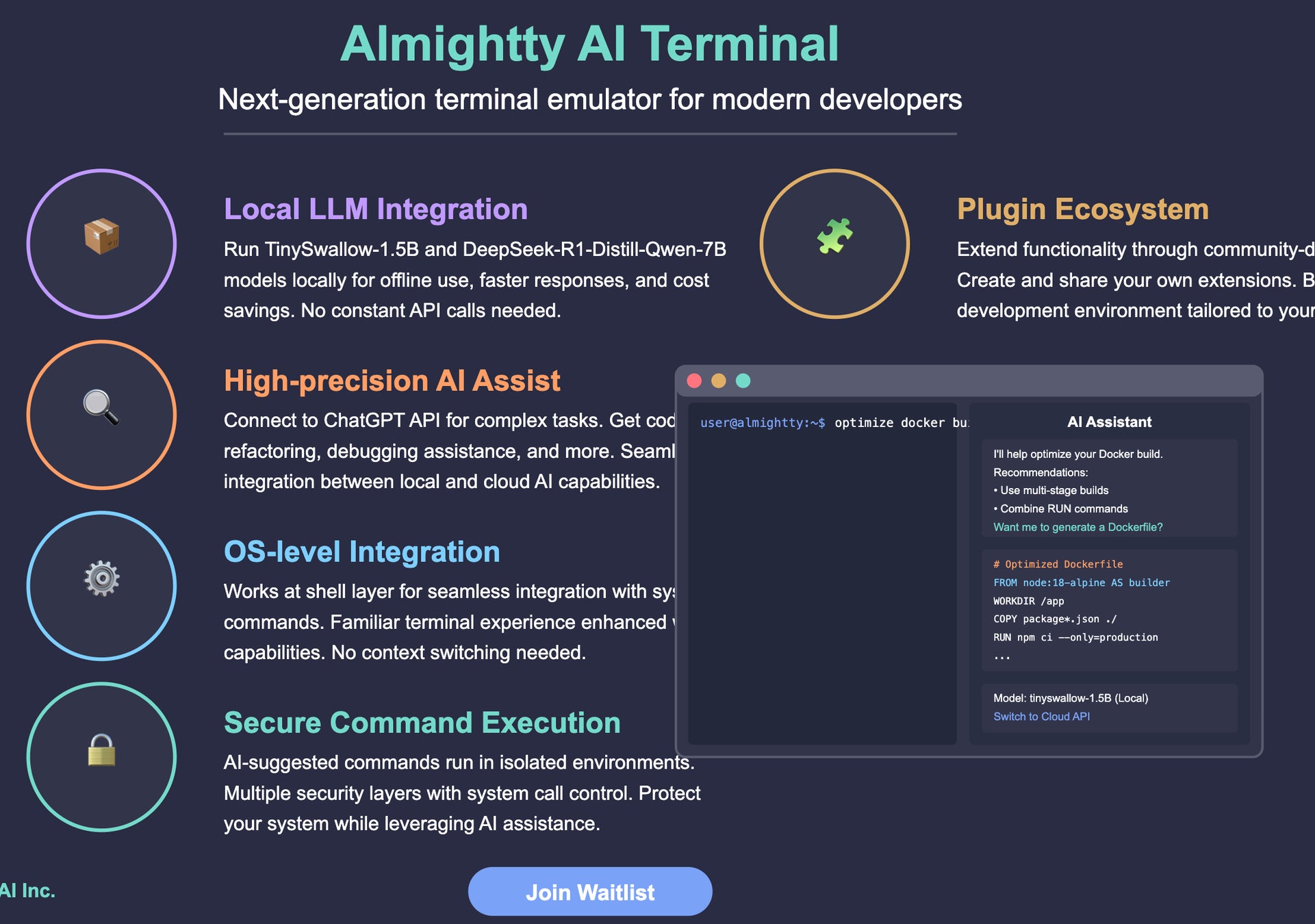
Task: Click the terminal prompt command line
Action: [832, 423]
